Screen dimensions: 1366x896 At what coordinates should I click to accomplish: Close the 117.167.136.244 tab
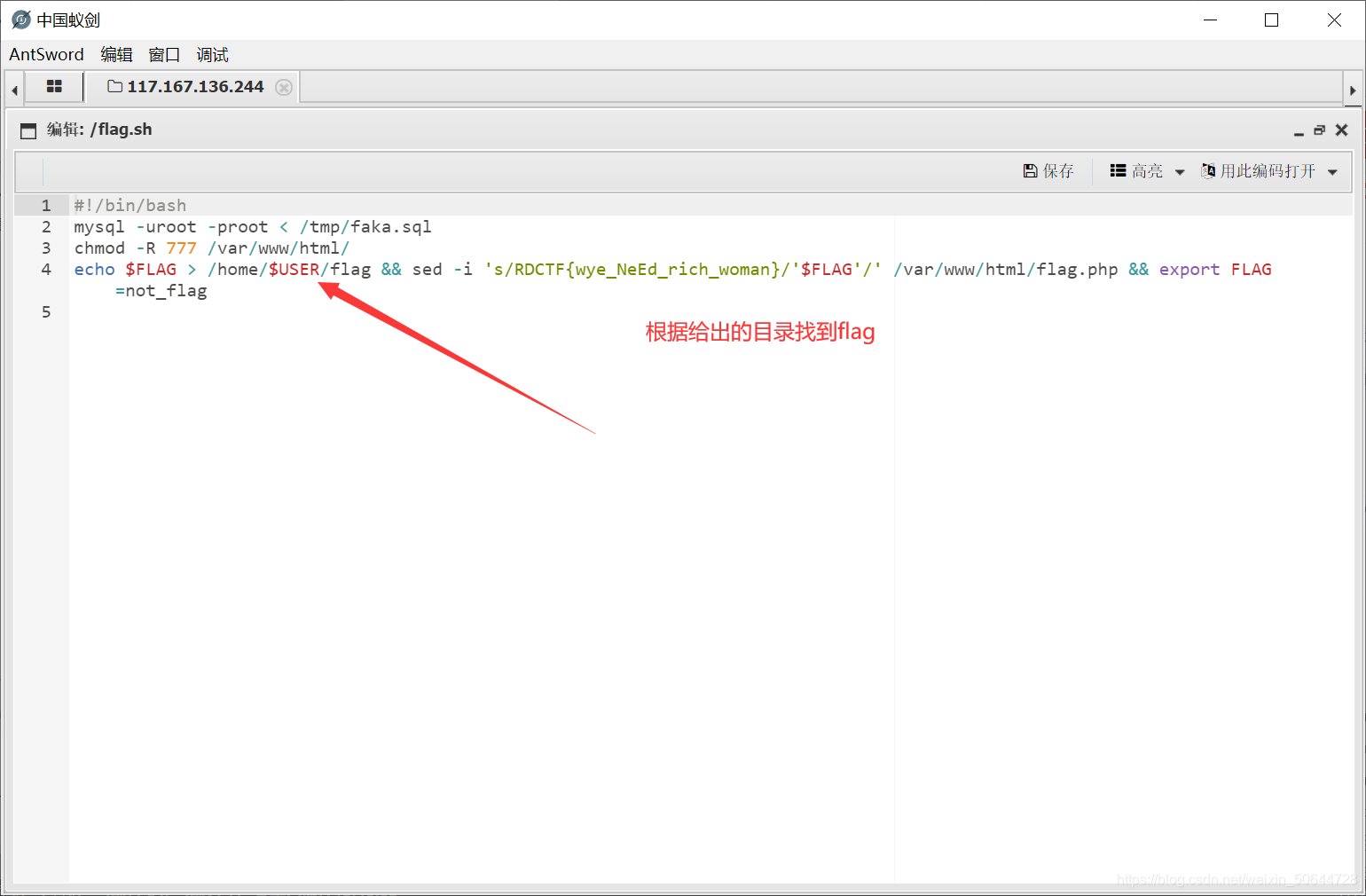click(x=284, y=87)
